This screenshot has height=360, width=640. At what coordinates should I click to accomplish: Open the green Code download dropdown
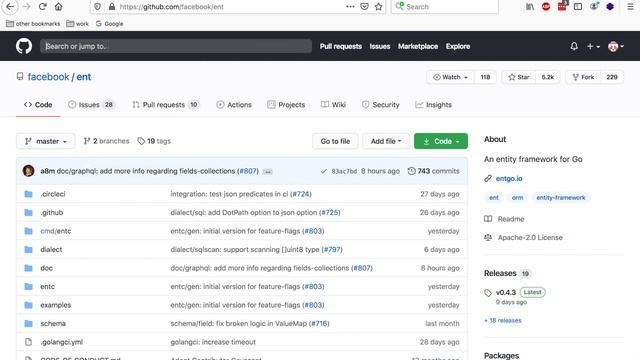click(441, 141)
